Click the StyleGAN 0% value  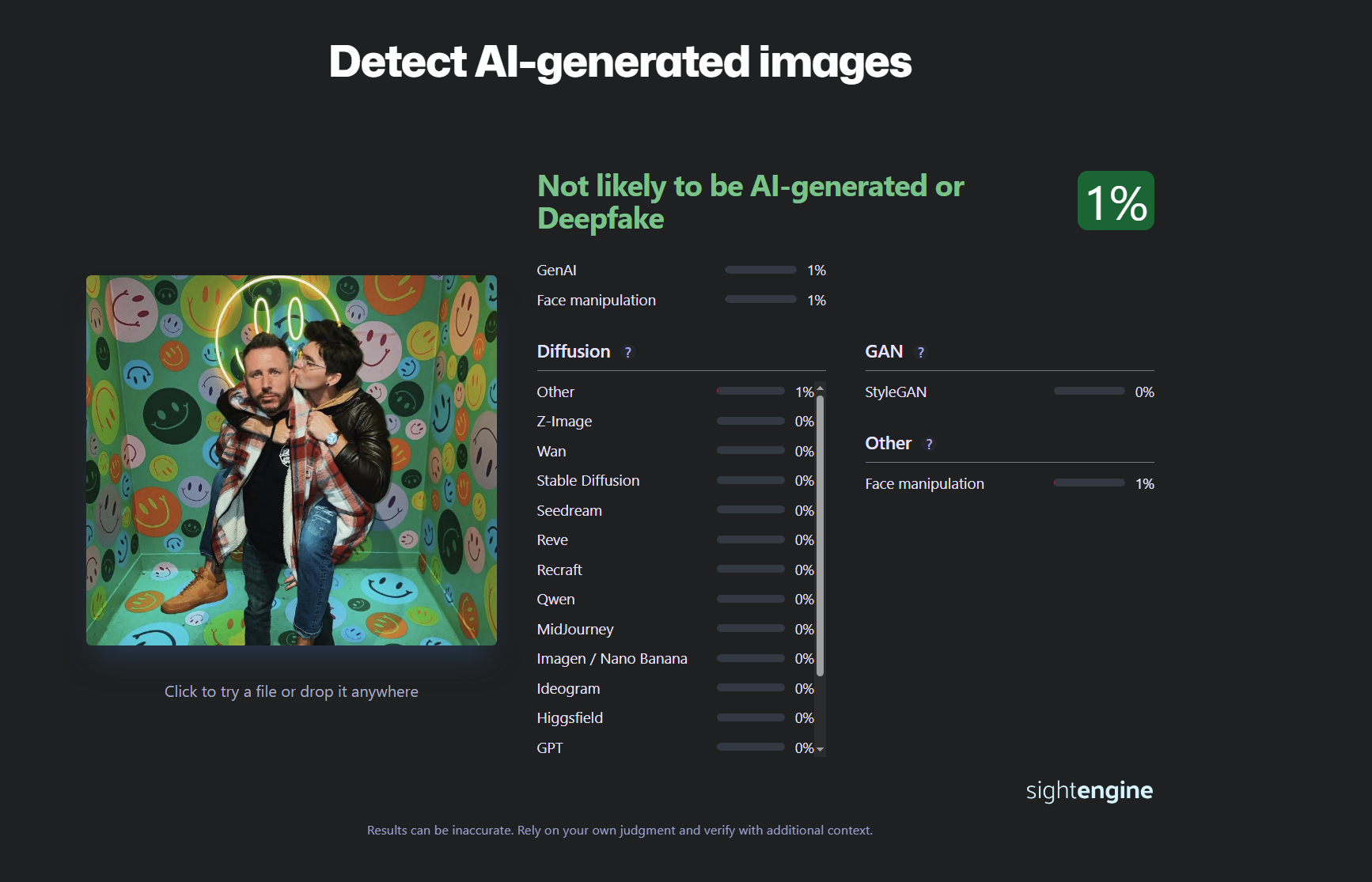coord(1144,392)
